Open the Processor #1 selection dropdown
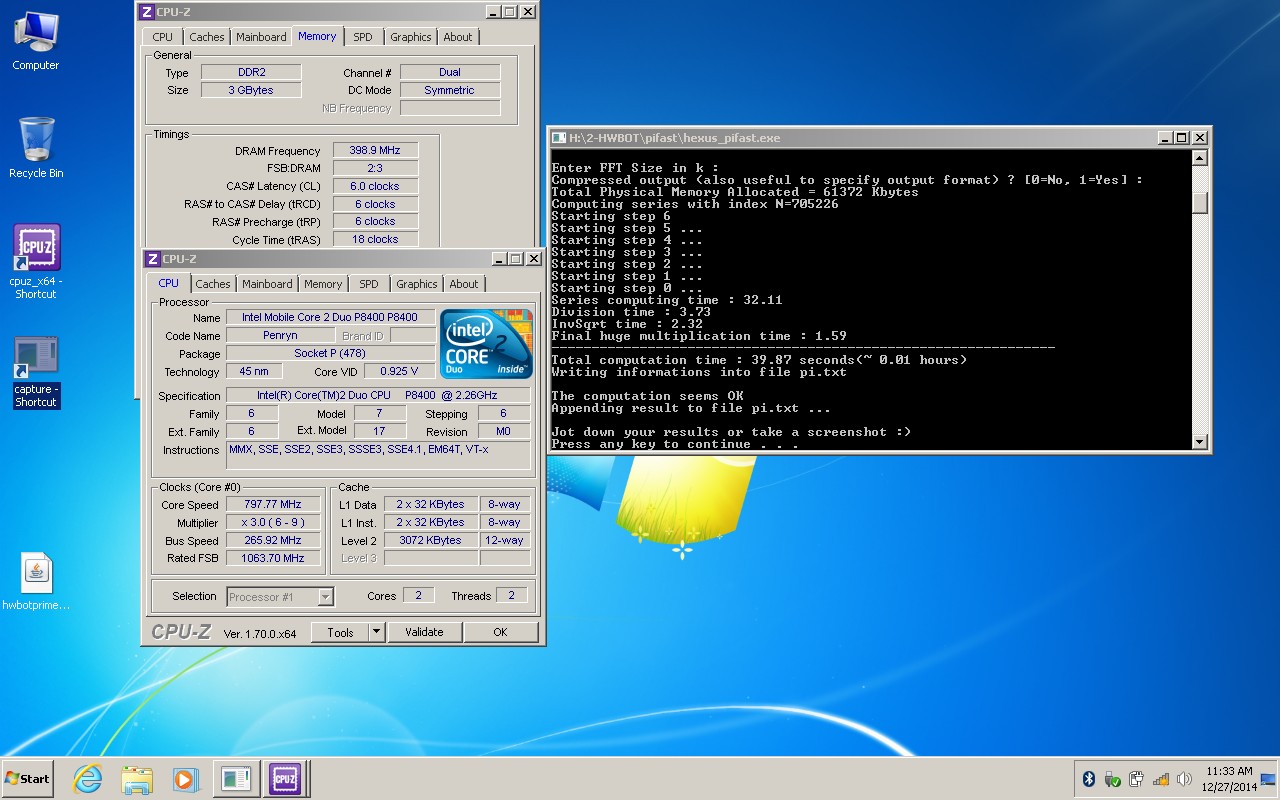 (280, 597)
